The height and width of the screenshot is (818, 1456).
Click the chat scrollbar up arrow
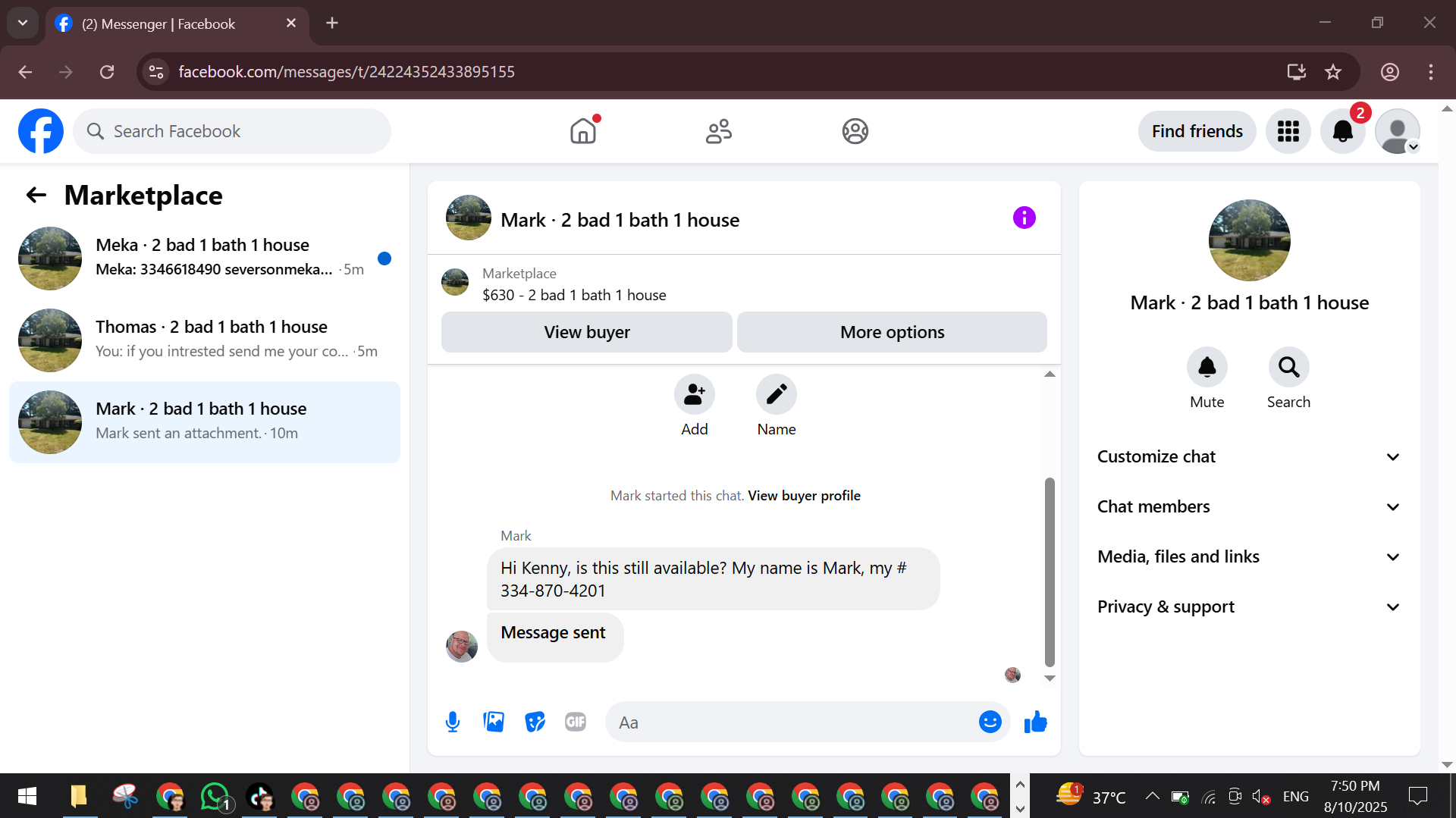tap(1050, 375)
